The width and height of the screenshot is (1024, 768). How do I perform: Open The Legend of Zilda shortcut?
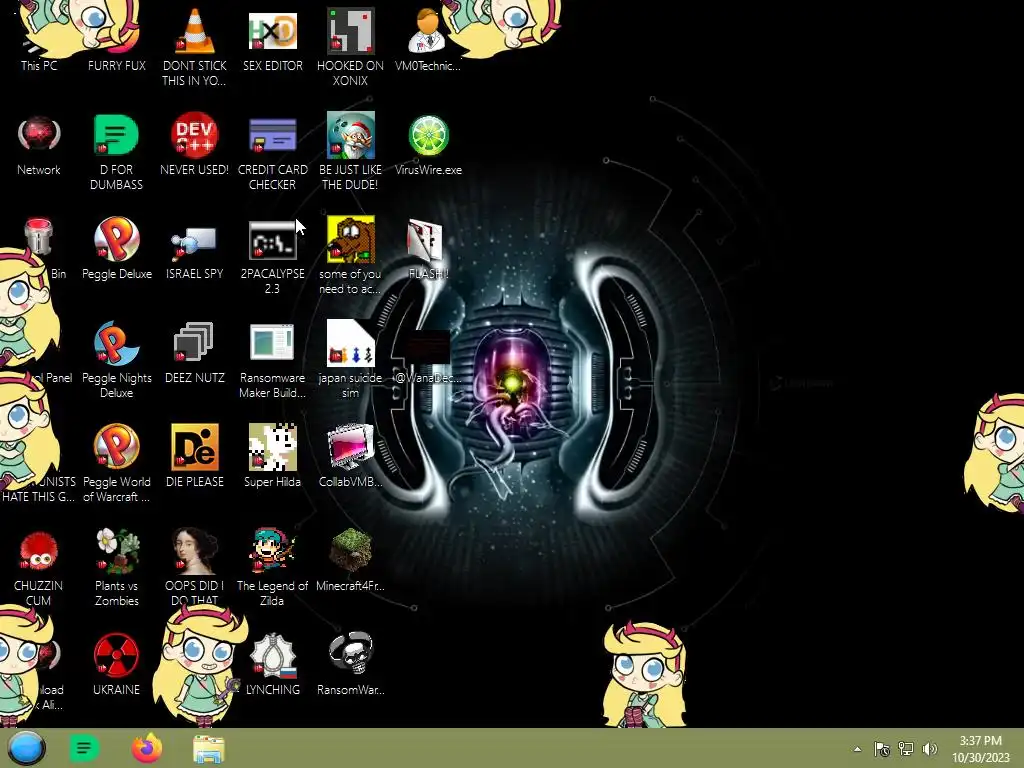click(x=272, y=567)
